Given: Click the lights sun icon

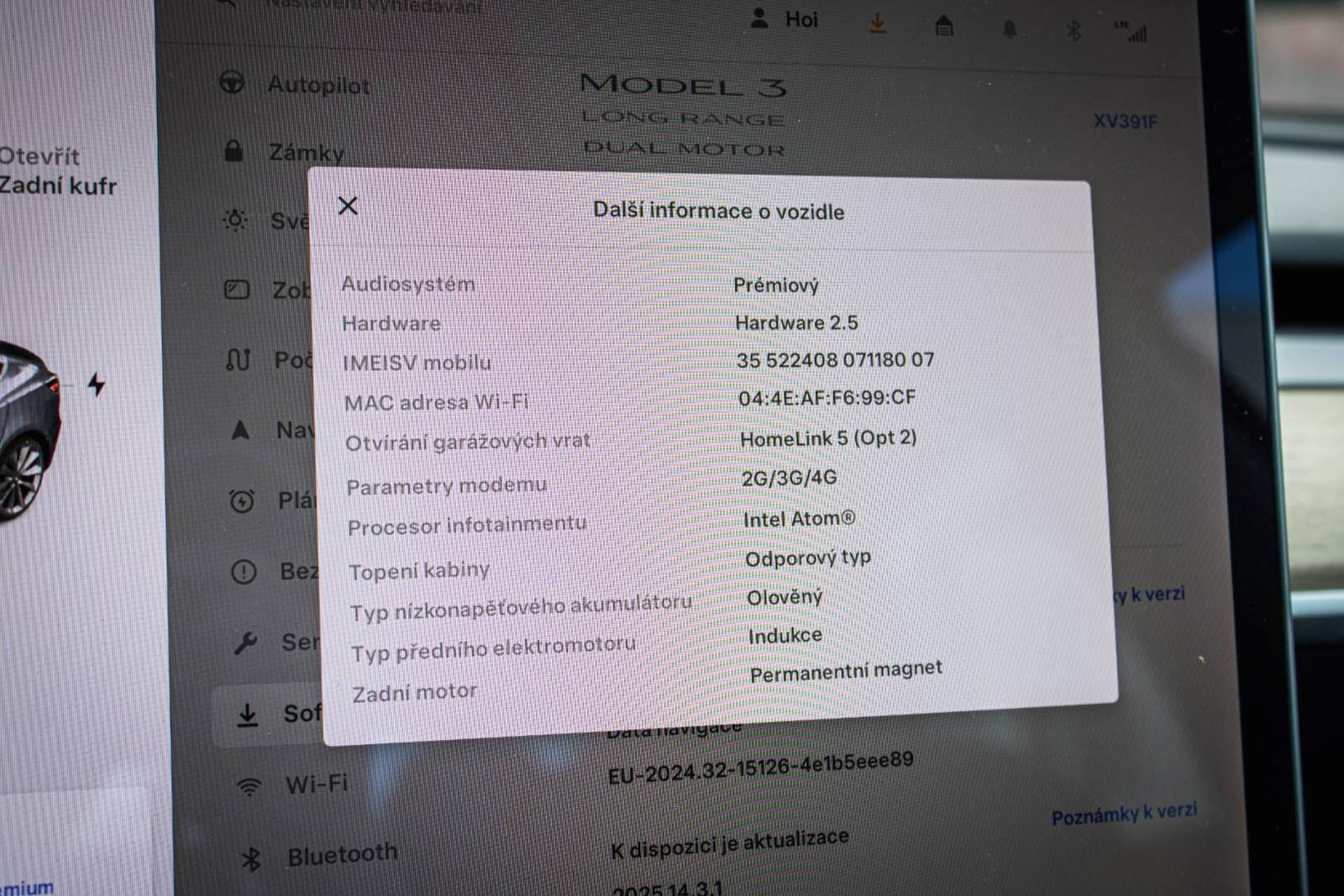Looking at the screenshot, I should point(235,220).
